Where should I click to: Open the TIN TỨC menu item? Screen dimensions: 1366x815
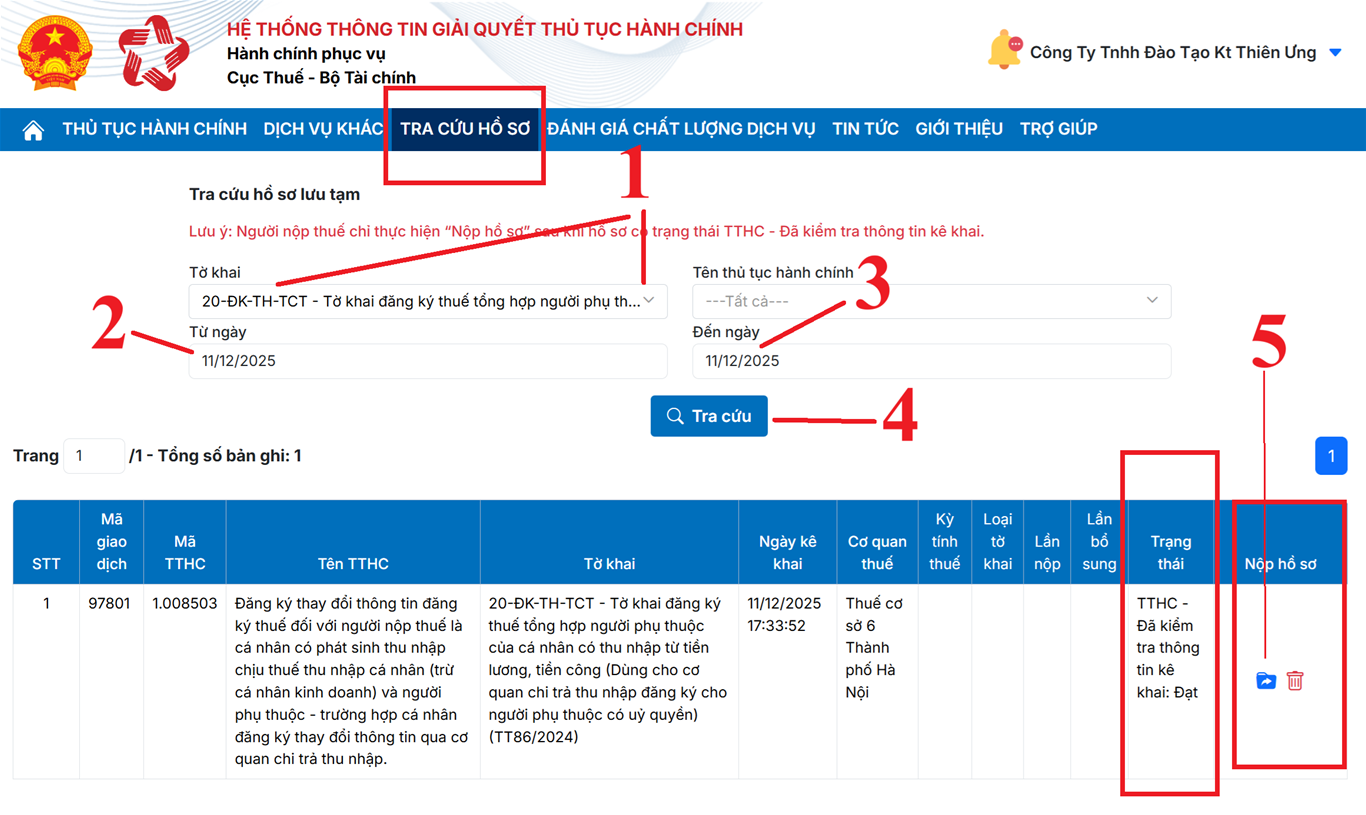[x=865, y=129]
